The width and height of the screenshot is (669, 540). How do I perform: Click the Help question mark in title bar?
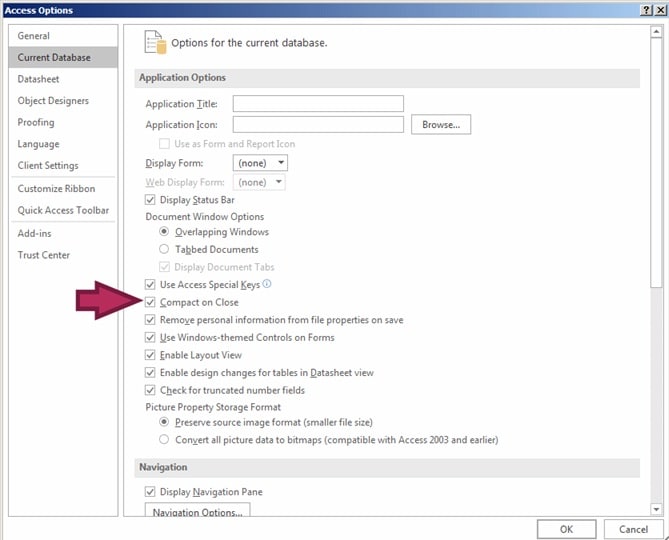point(647,10)
